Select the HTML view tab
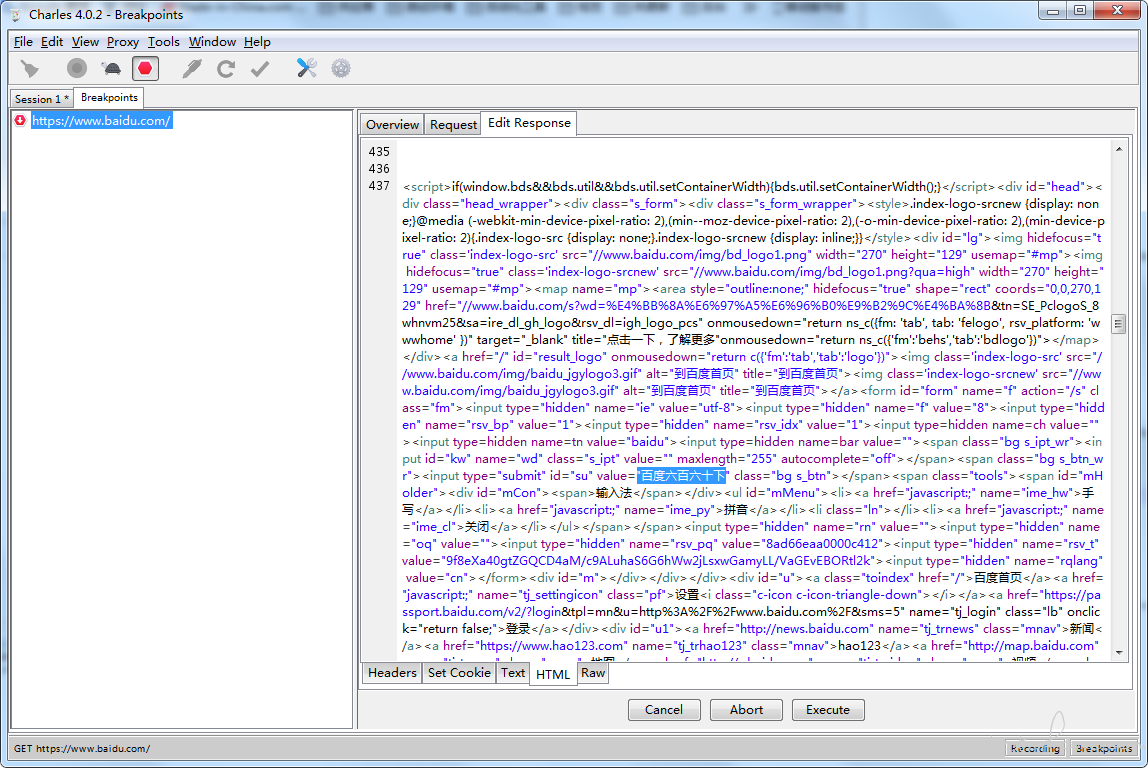 (553, 674)
